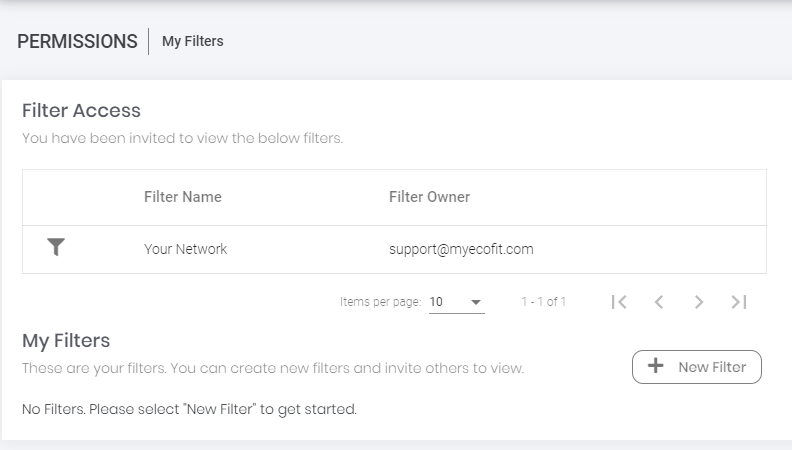Go to the first page of filters
The width and height of the screenshot is (792, 450).
619,302
